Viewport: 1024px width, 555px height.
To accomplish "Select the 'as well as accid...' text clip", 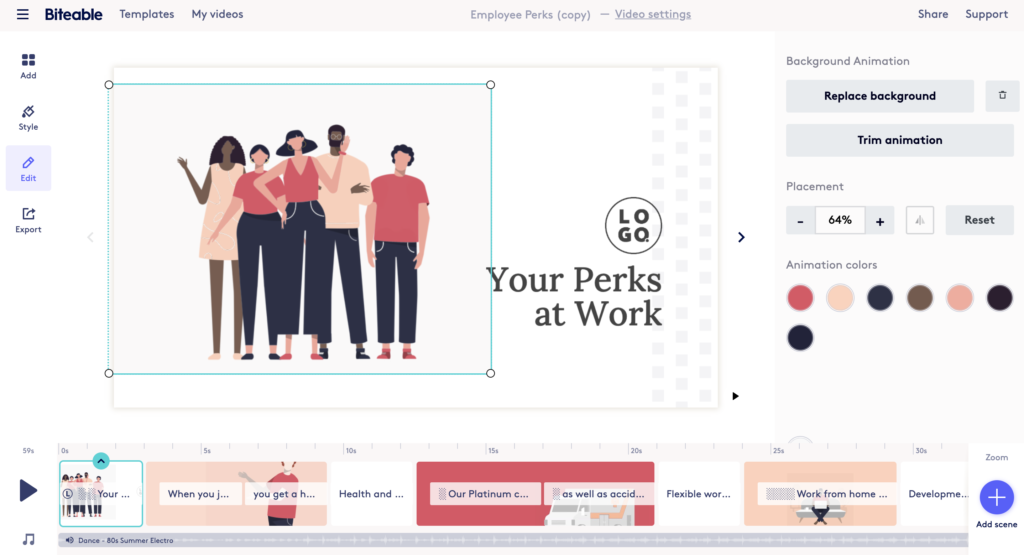I will [598, 494].
